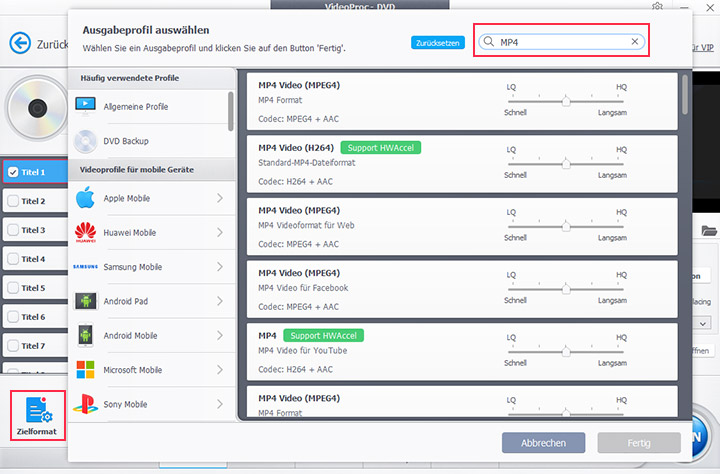This screenshot has height=474, width=720.
Task: Select the 'MP4 Video für Facebook' profile
Action: pyautogui.click(x=462, y=289)
